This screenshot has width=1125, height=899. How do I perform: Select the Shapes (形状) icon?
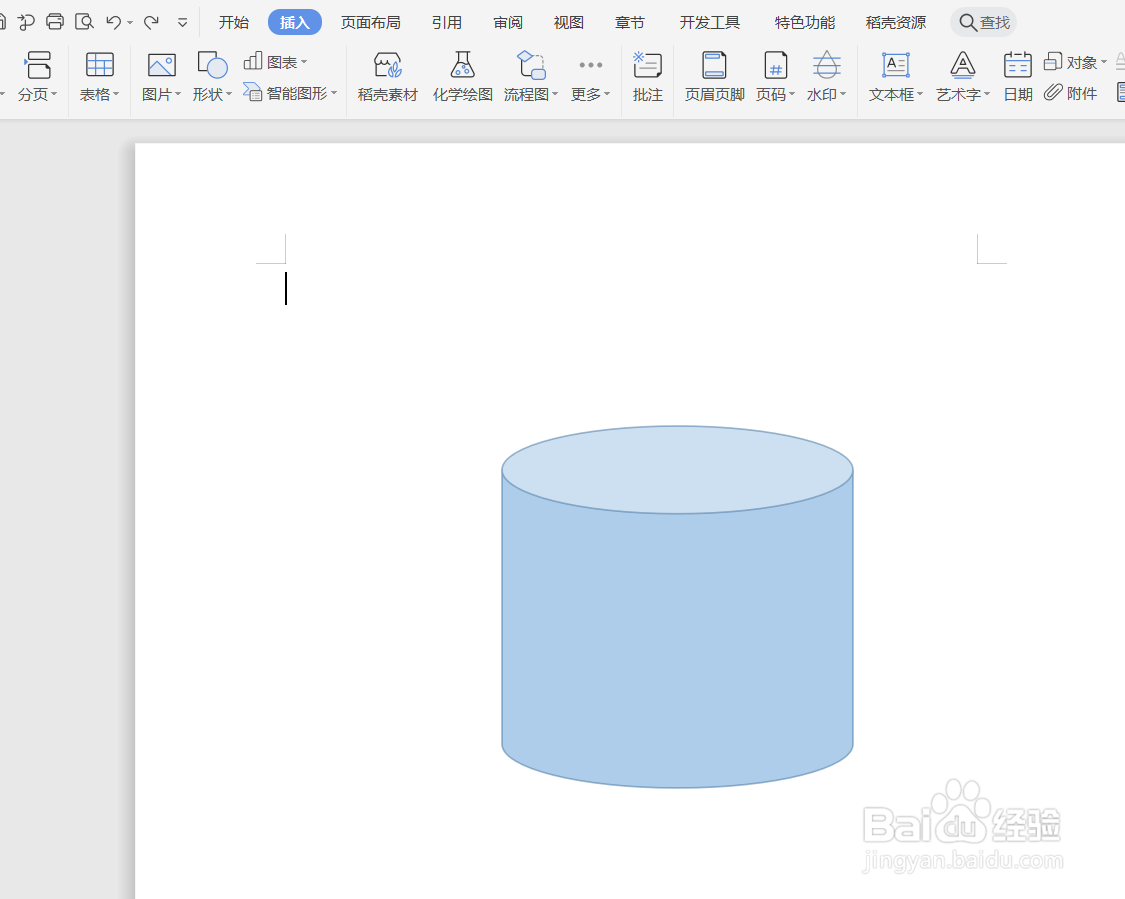tap(212, 65)
